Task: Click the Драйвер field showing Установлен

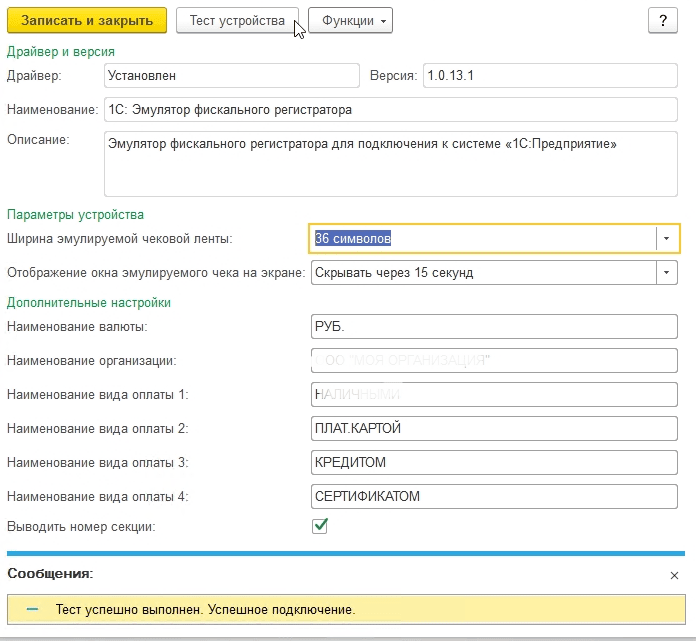Action: (x=230, y=75)
